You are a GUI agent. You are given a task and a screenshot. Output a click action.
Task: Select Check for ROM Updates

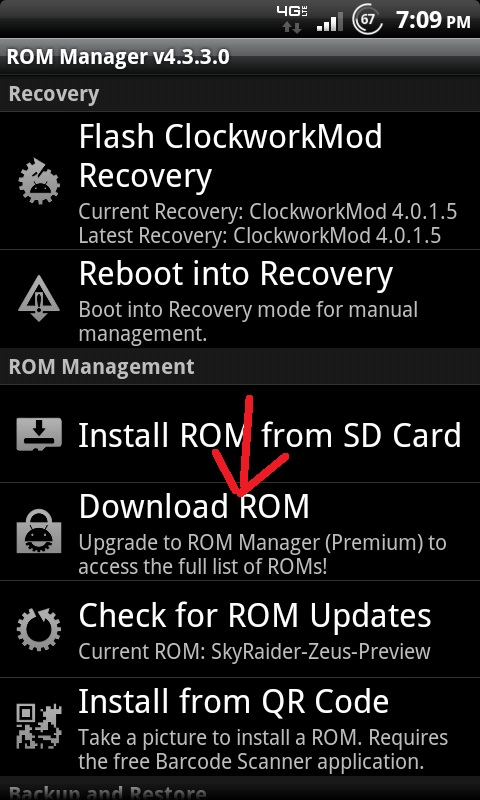240,629
